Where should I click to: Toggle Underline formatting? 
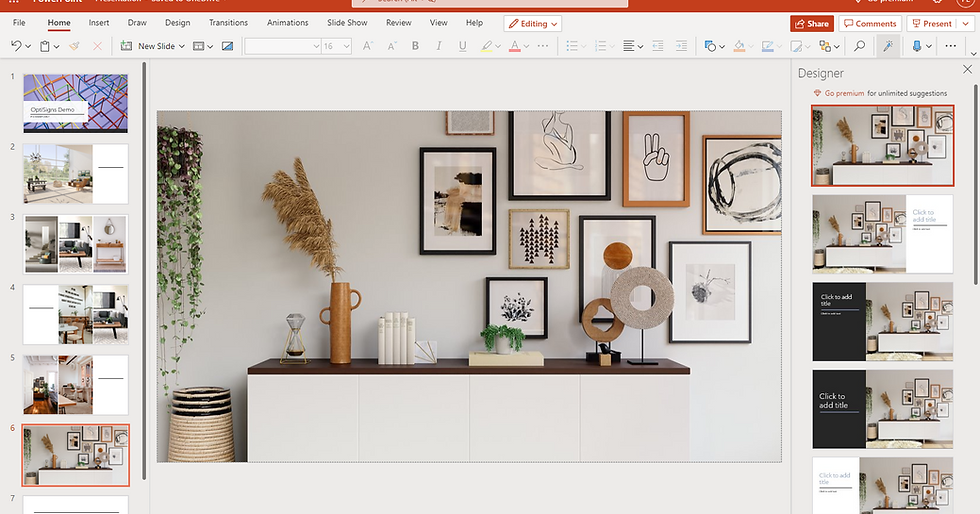point(462,46)
